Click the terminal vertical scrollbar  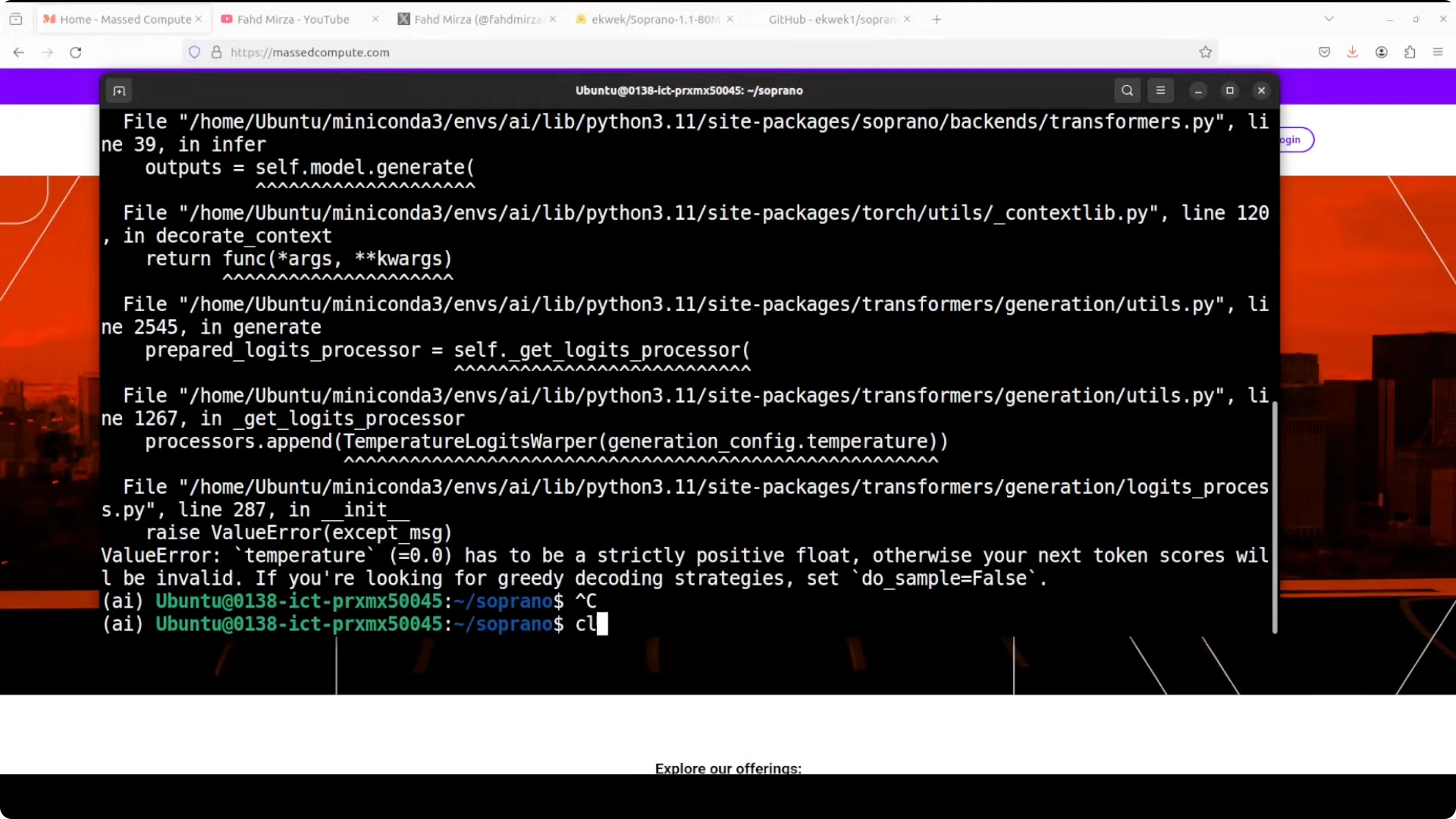tap(1275, 517)
